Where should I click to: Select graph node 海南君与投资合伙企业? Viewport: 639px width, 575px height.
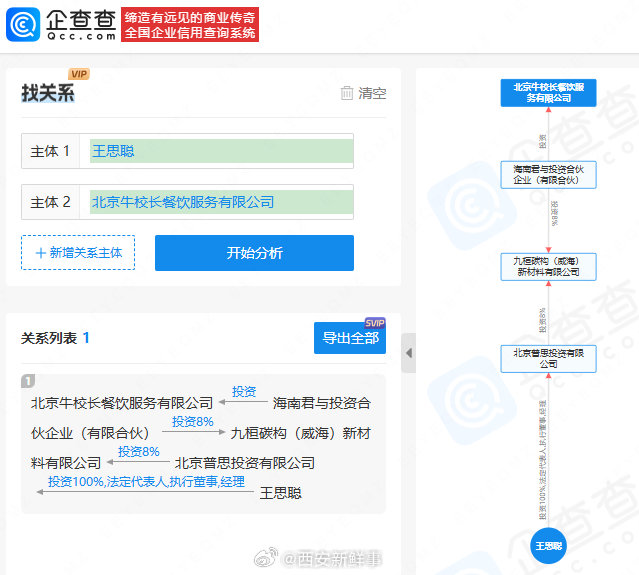coord(548,174)
